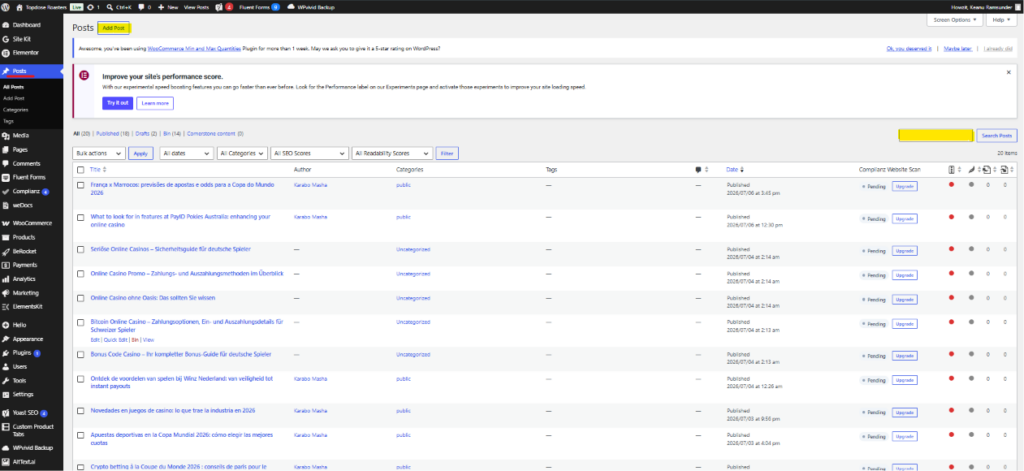Check the Seriöse Online Casinos post box

(80, 250)
